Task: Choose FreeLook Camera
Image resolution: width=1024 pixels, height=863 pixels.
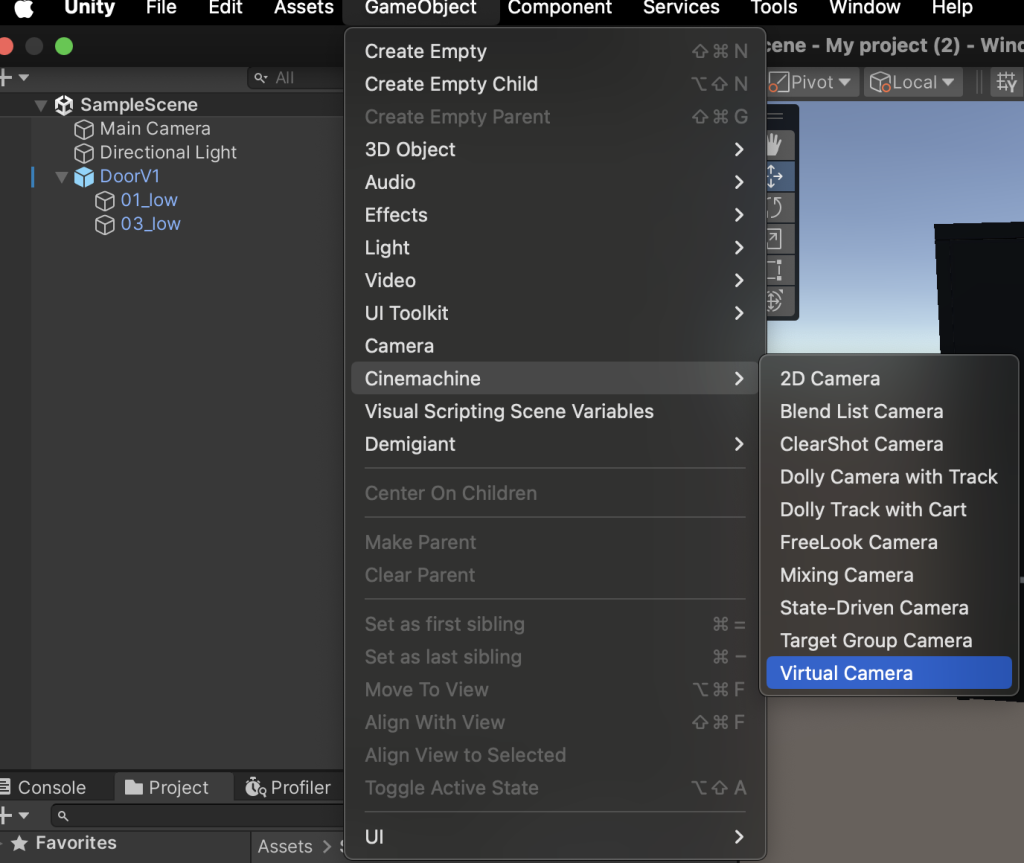Action: tap(889, 542)
